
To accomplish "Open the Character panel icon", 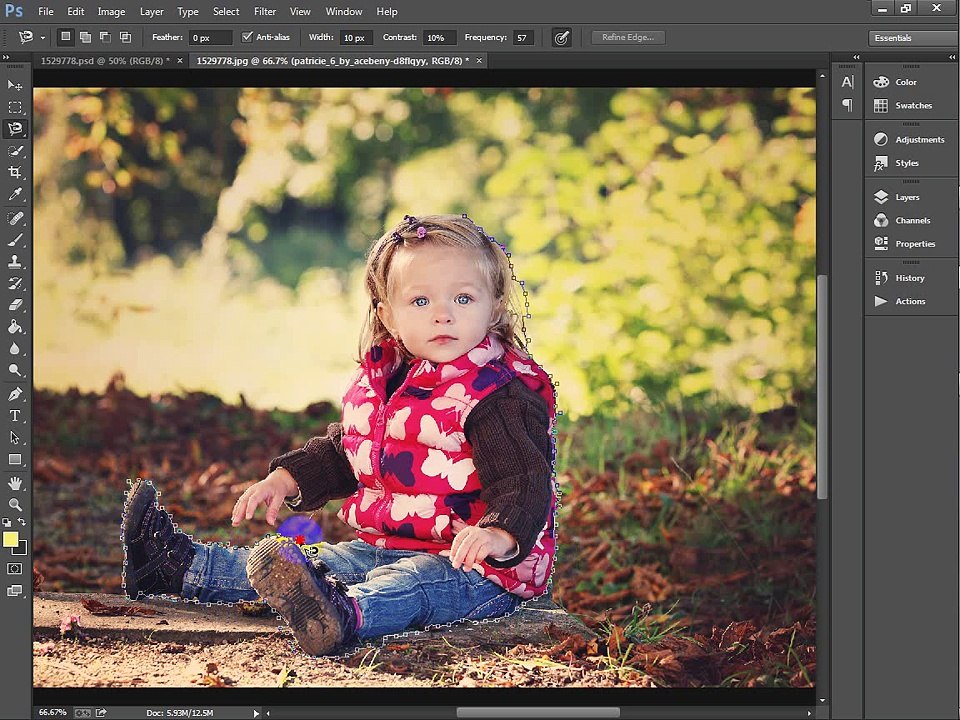I will tap(847, 82).
